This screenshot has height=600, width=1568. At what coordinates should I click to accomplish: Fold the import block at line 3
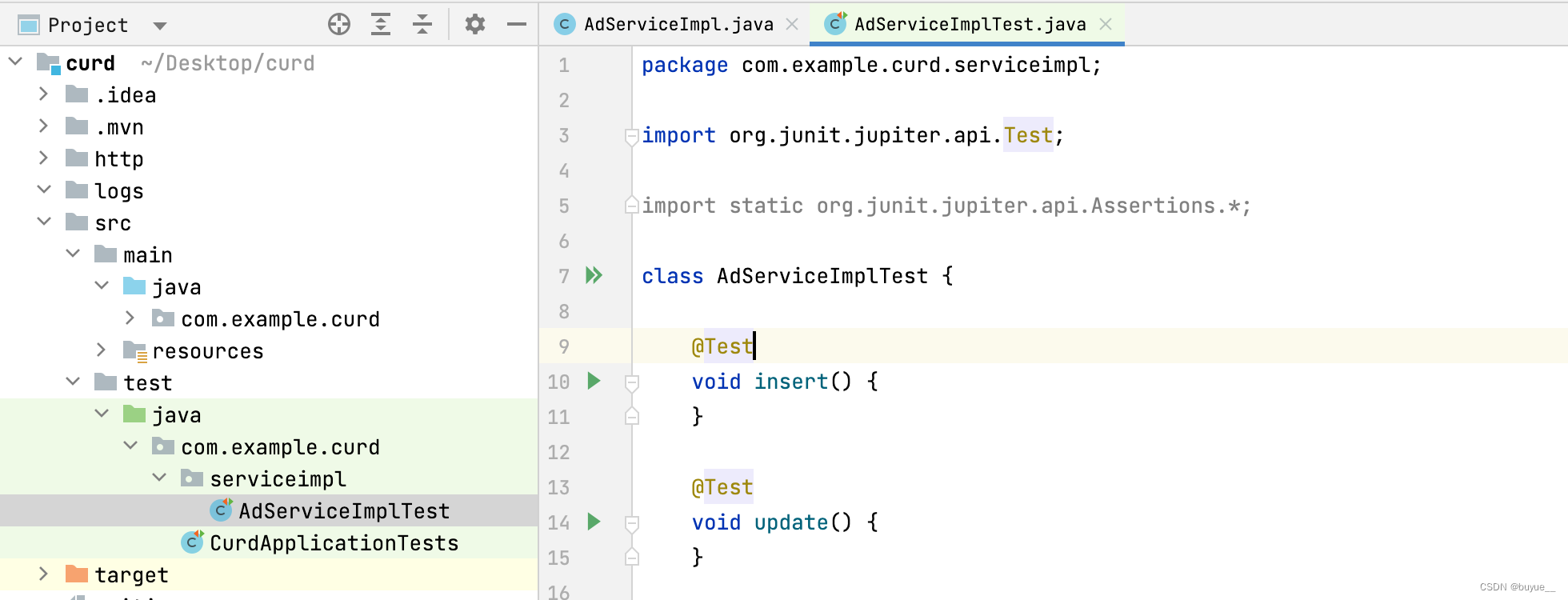631,136
